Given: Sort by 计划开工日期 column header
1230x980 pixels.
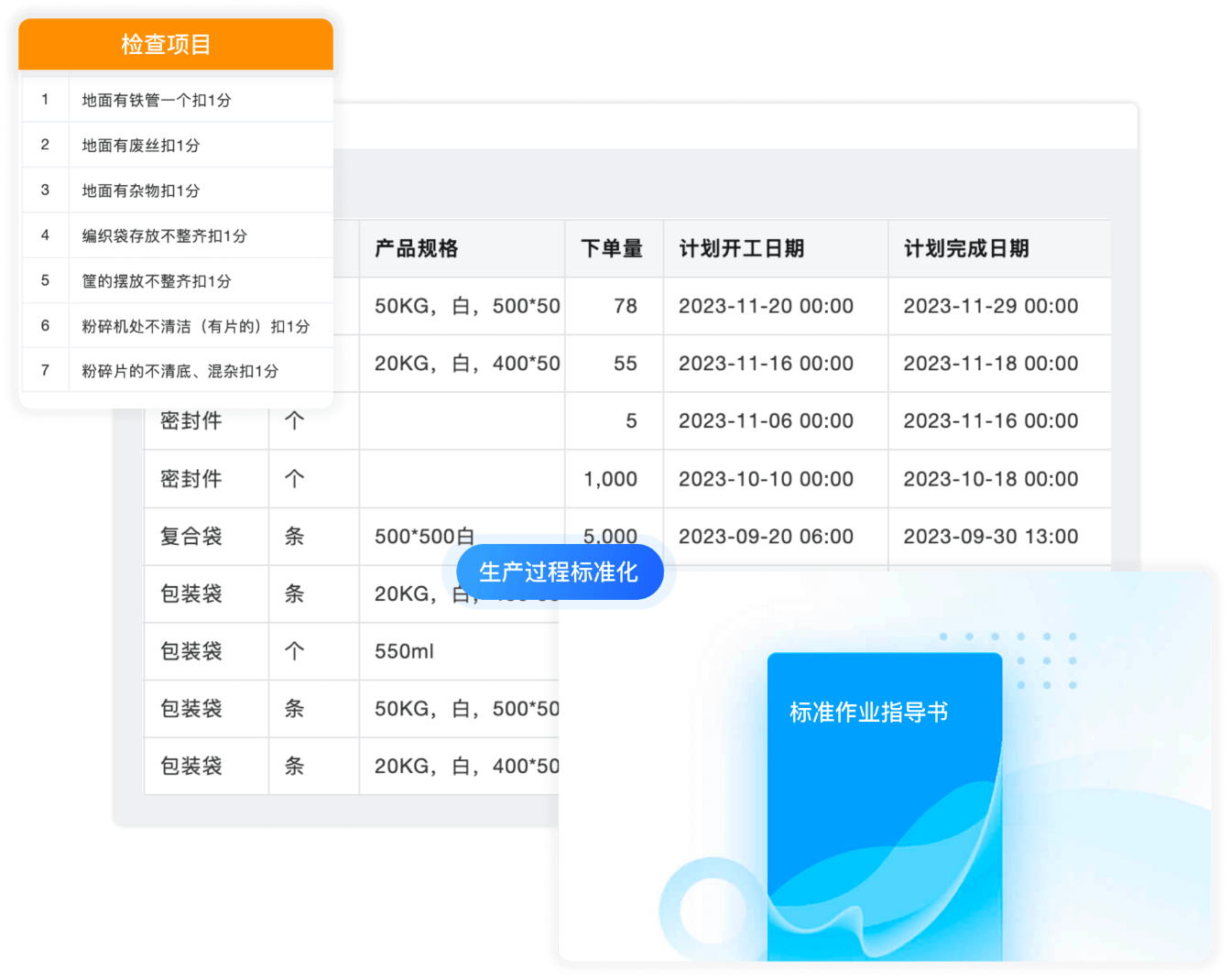Looking at the screenshot, I should [x=741, y=248].
